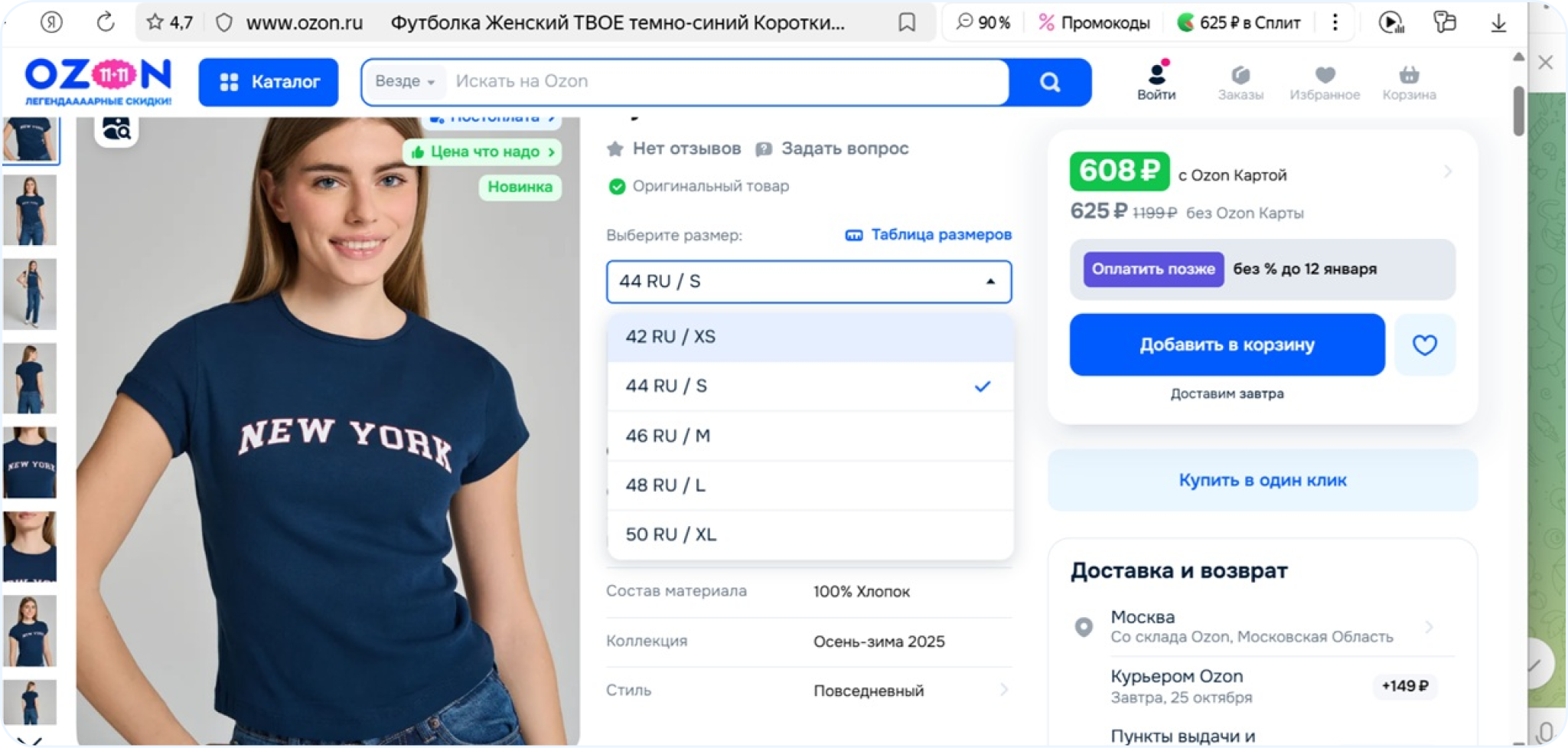Screen dimensions: 1568x748
Task: Click the magnifying glass search button
Action: pyautogui.click(x=1049, y=82)
